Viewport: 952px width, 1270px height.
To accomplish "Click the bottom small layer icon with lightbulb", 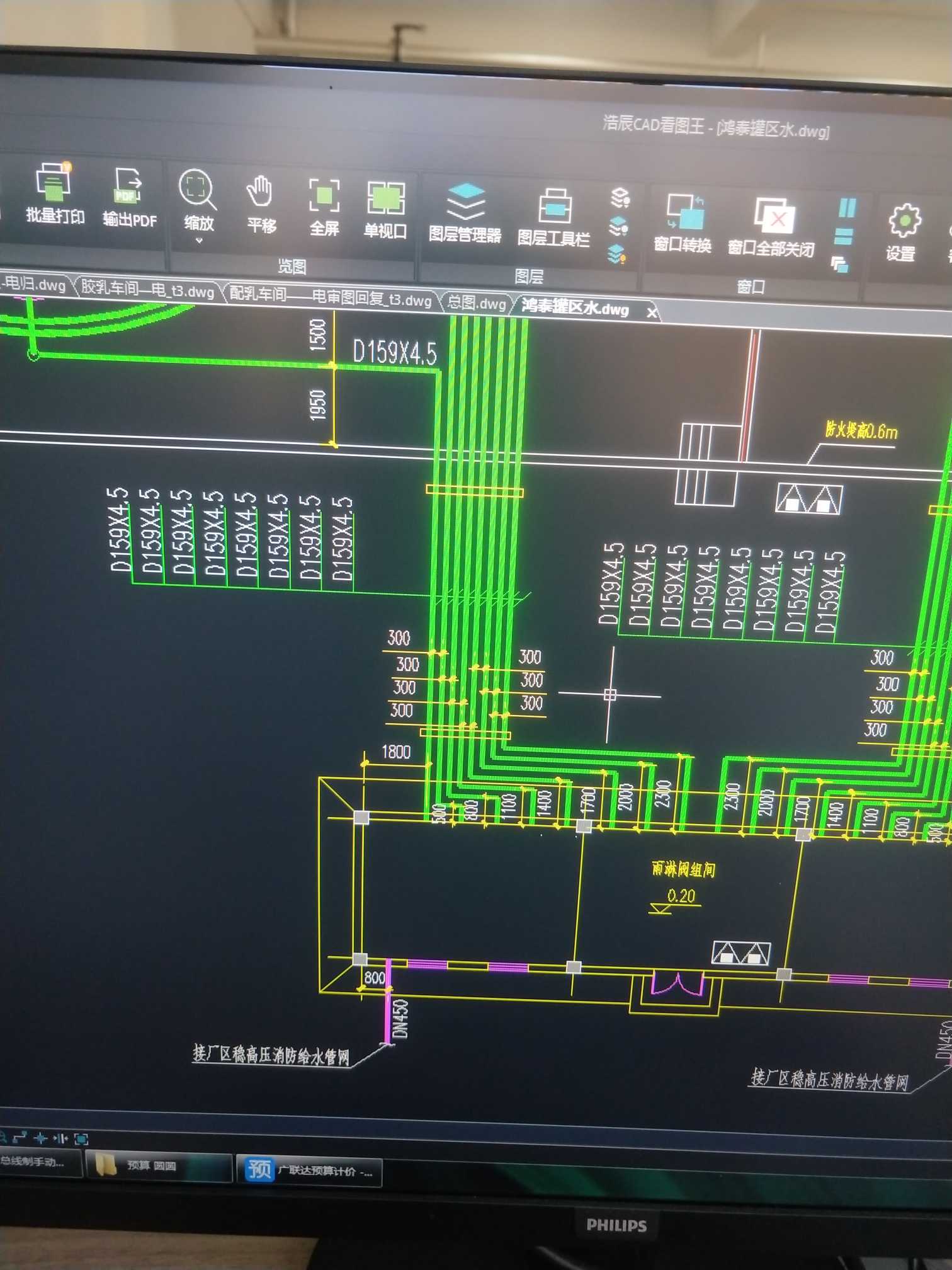I will [x=618, y=254].
